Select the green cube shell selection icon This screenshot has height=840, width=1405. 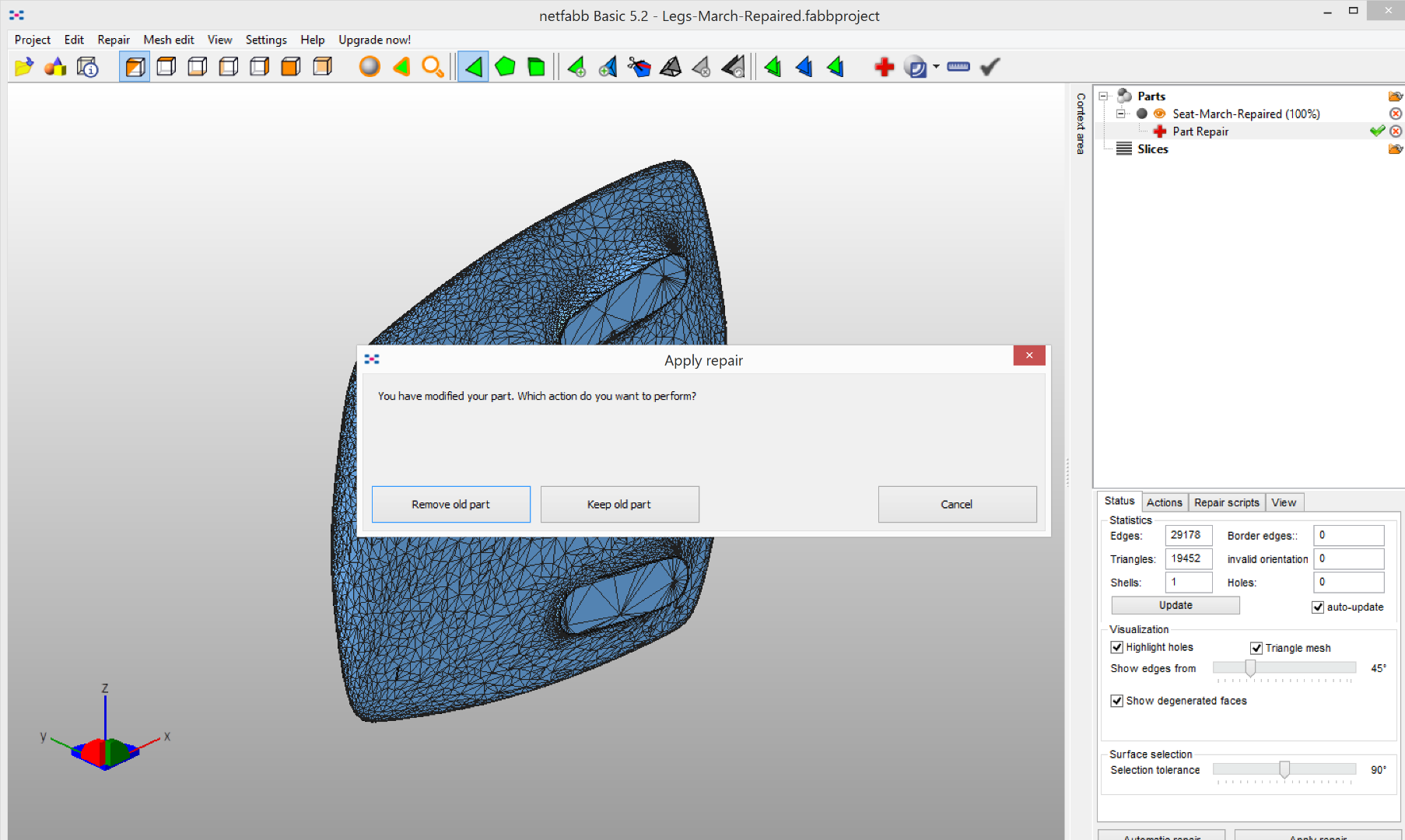(536, 67)
